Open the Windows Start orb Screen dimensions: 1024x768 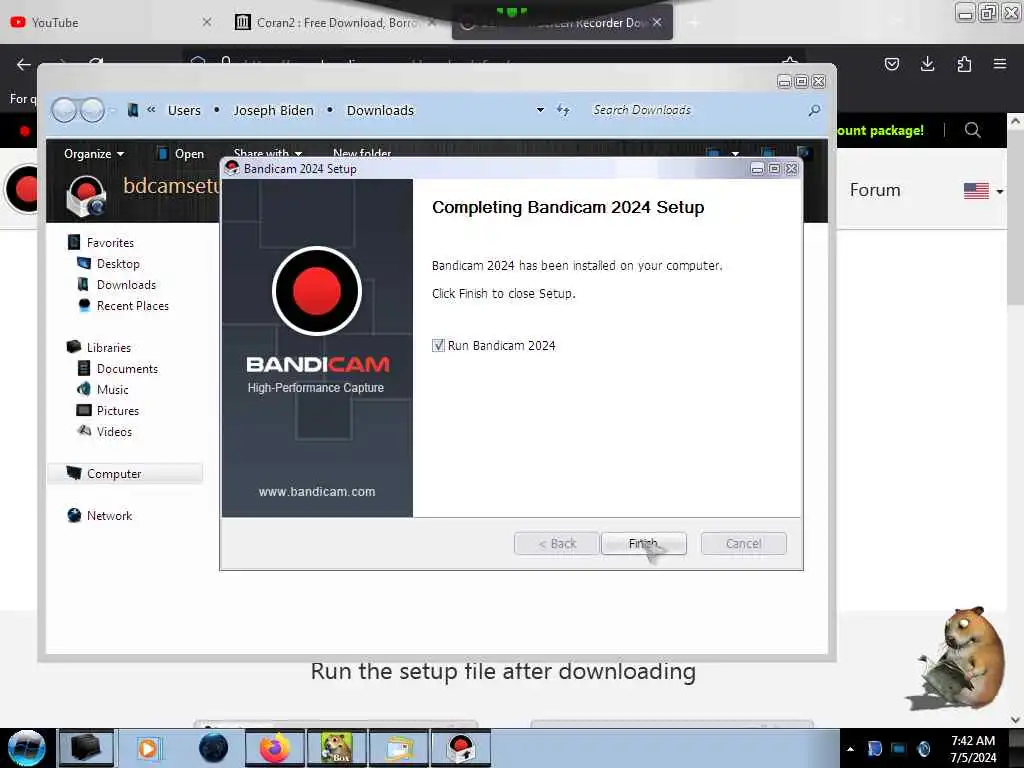click(26, 748)
